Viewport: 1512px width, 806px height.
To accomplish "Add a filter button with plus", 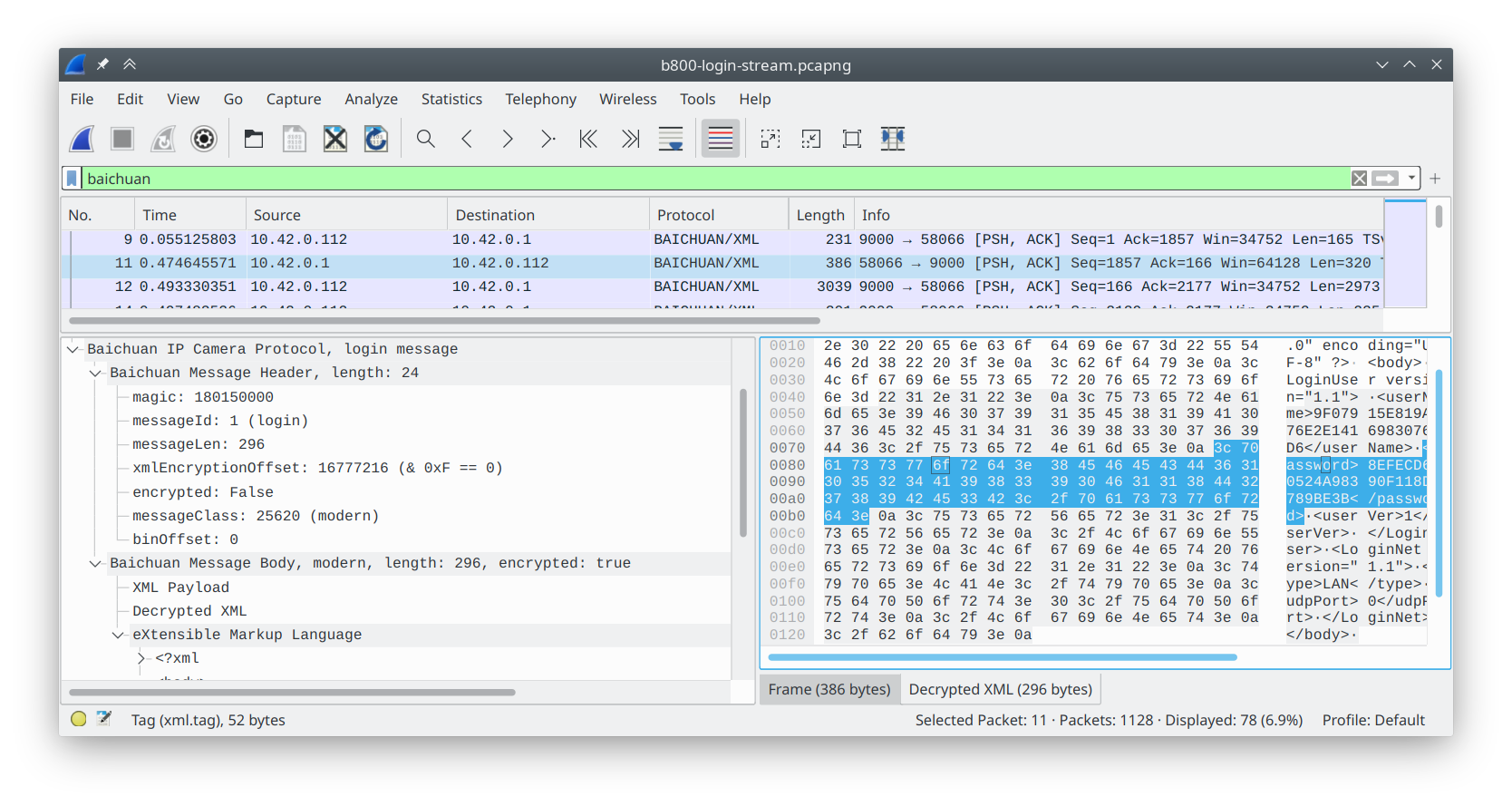I will click(1435, 179).
